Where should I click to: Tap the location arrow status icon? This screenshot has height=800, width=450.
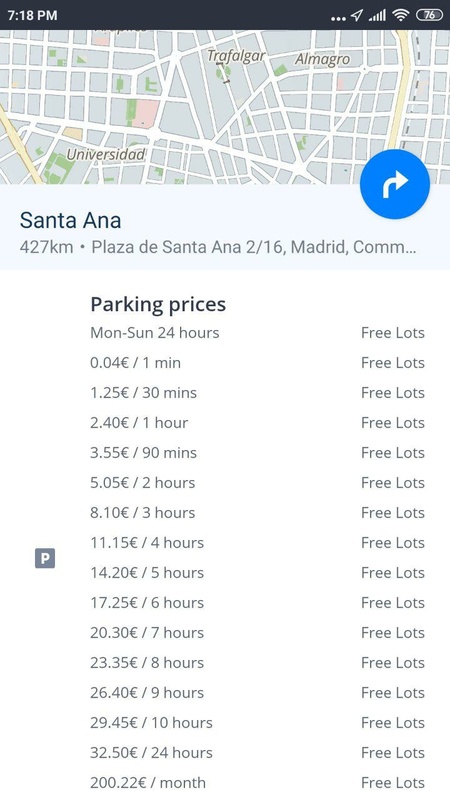357,15
